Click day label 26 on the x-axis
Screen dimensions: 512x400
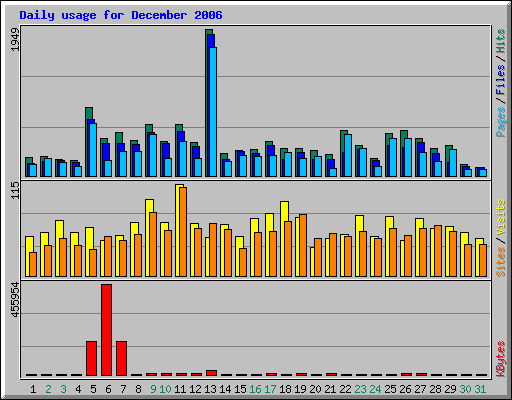(405, 389)
